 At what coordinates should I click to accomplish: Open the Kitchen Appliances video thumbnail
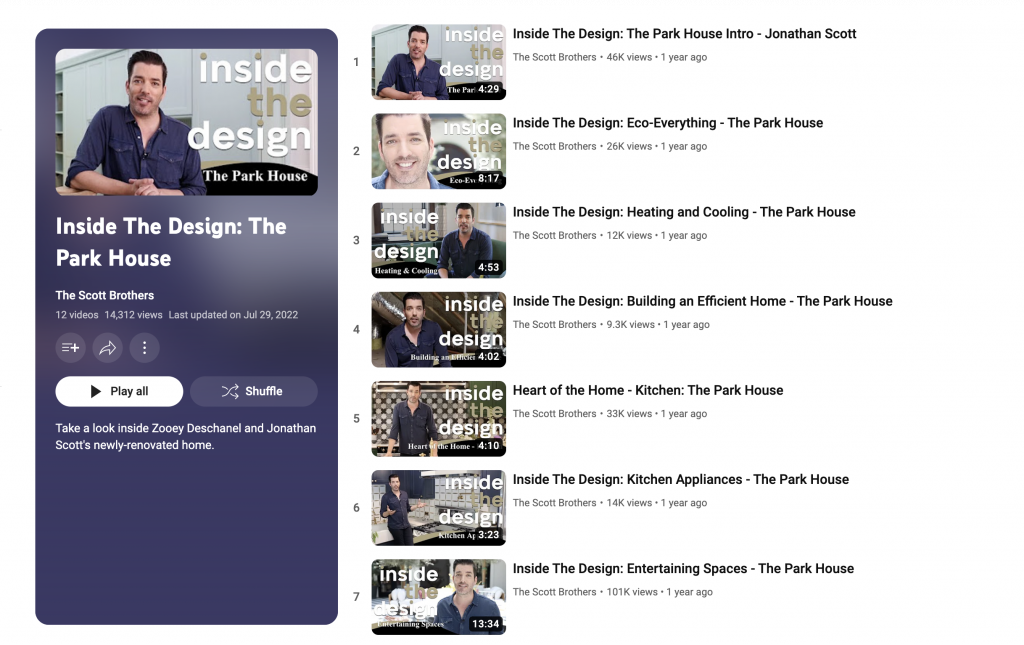(438, 507)
